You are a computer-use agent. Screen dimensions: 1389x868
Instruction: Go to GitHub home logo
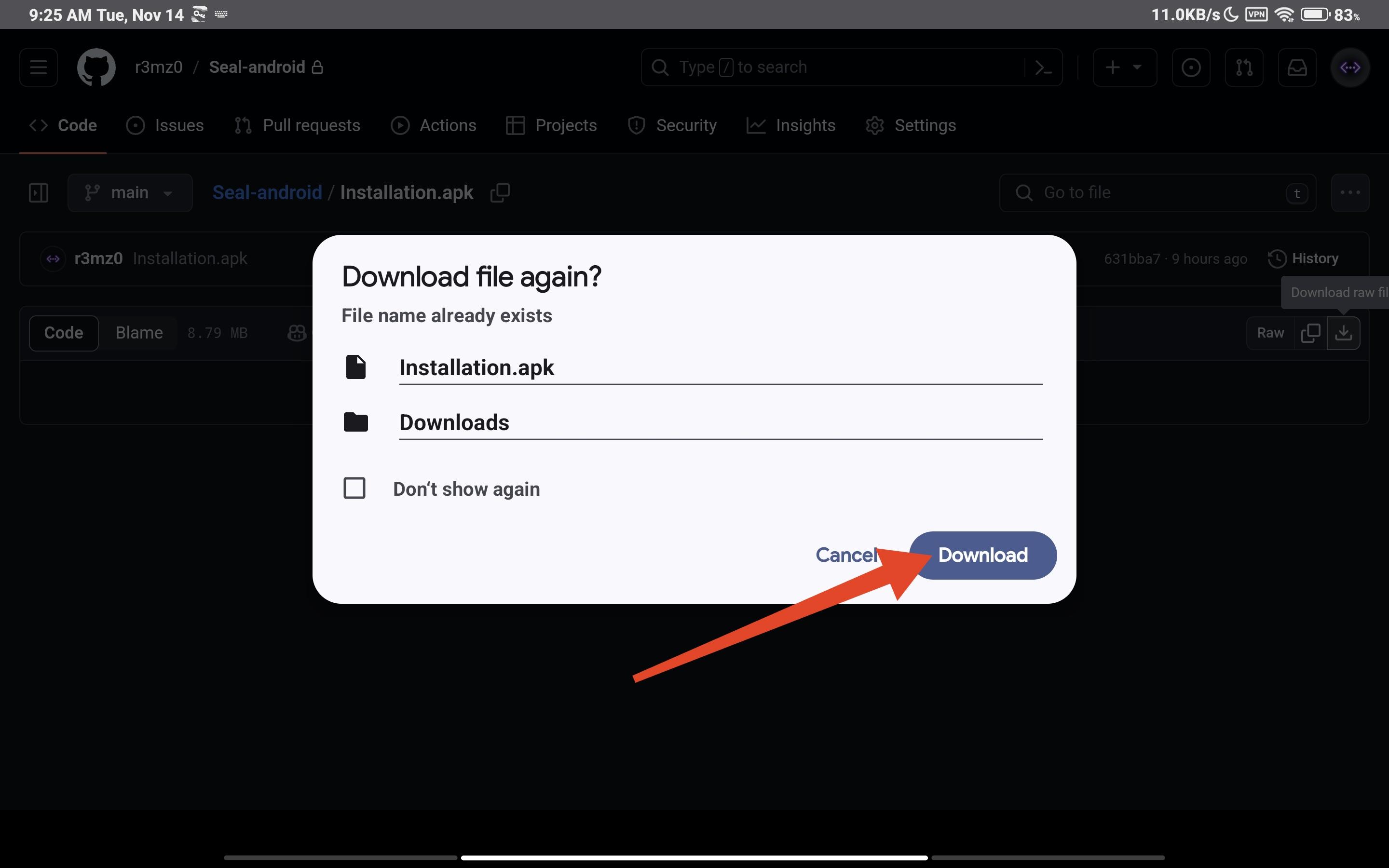(x=96, y=67)
